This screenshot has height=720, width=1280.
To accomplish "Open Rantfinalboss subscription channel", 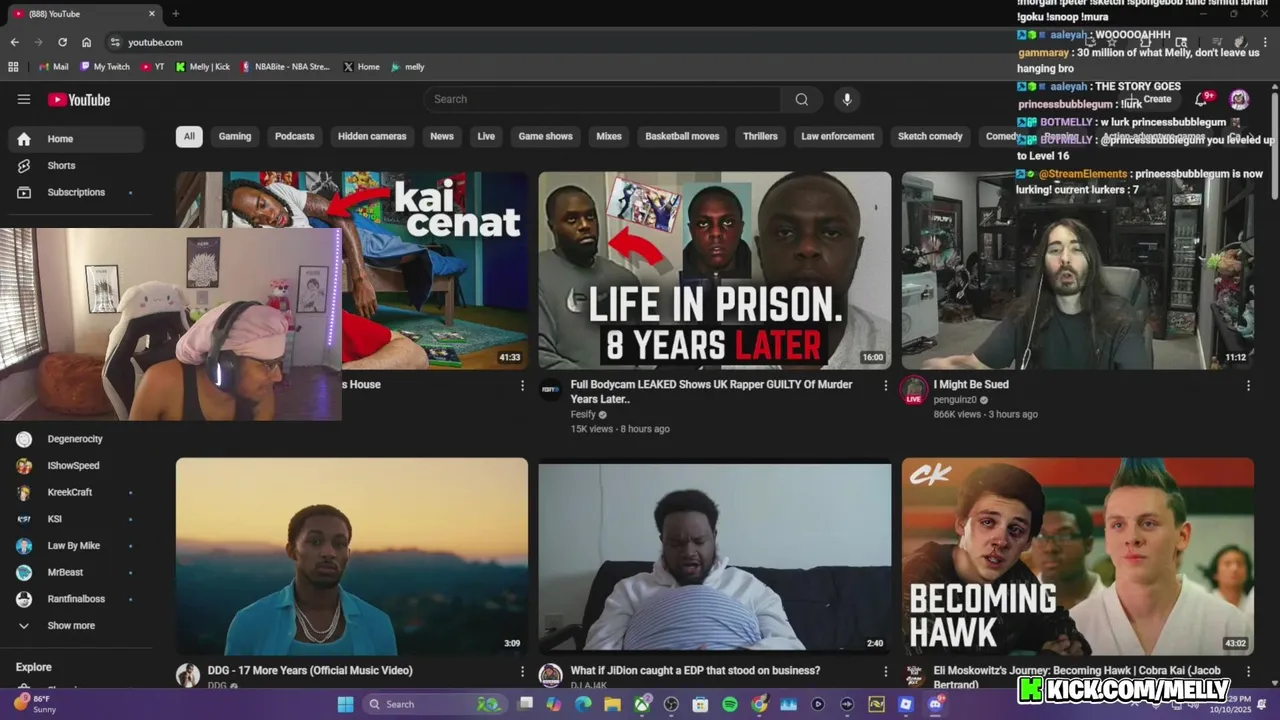I will coord(76,599).
